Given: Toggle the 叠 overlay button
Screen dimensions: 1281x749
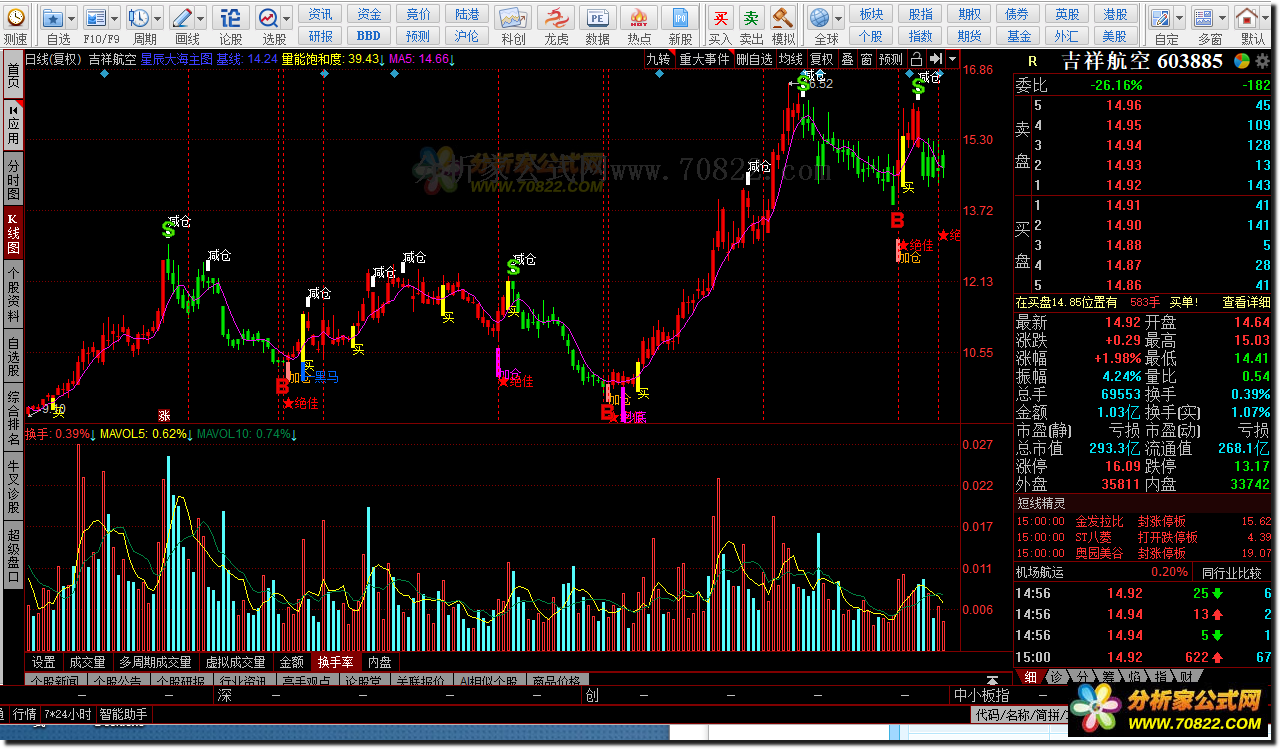Looking at the screenshot, I should click(847, 59).
